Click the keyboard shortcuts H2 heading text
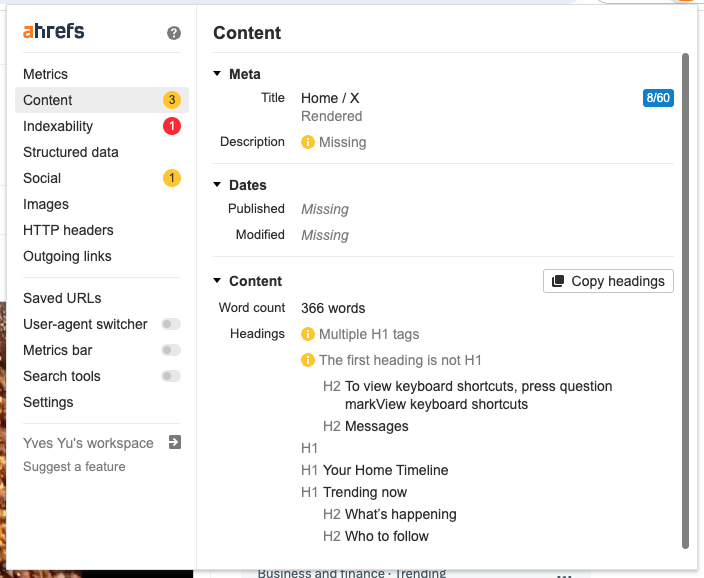 tap(478, 395)
